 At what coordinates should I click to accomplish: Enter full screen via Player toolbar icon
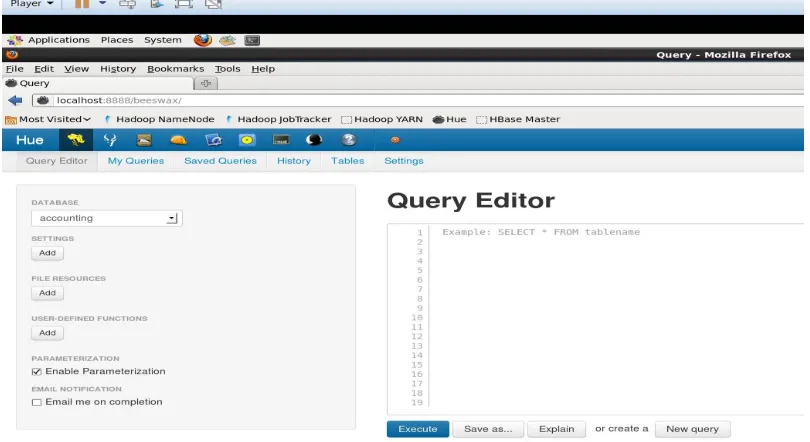pyautogui.click(x=184, y=4)
